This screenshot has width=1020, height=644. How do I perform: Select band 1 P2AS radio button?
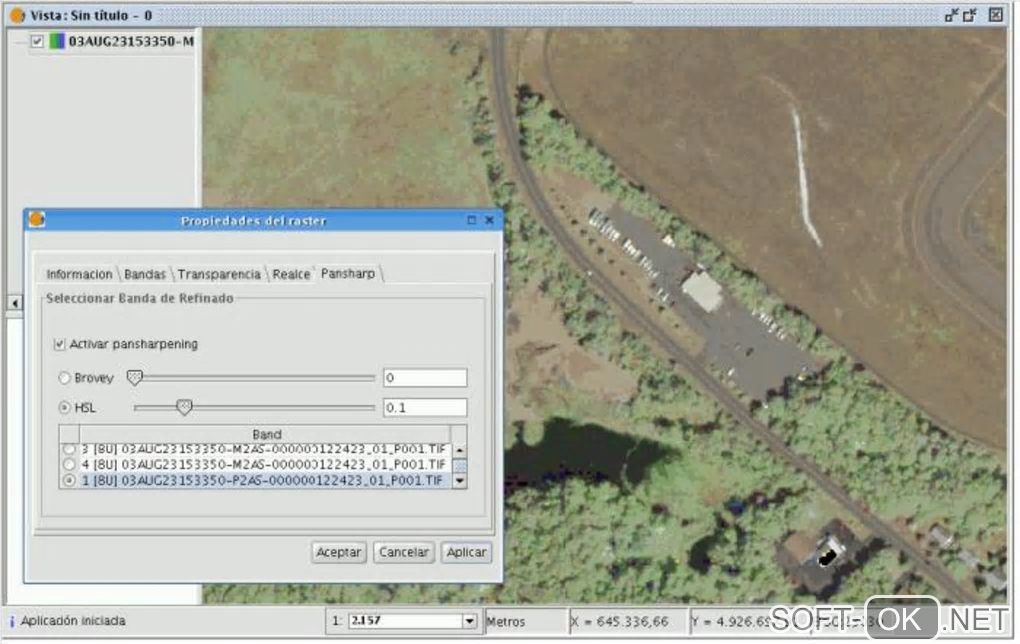click(69, 481)
